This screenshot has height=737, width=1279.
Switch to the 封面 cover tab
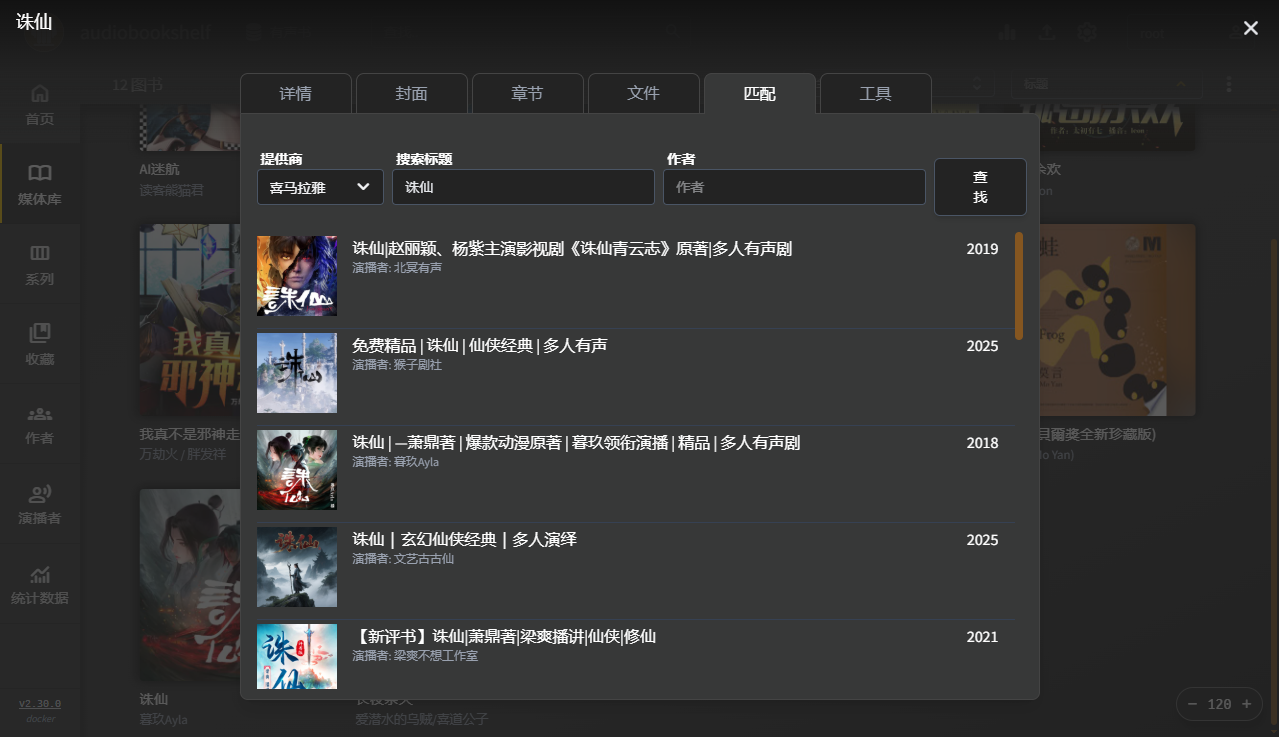411,93
